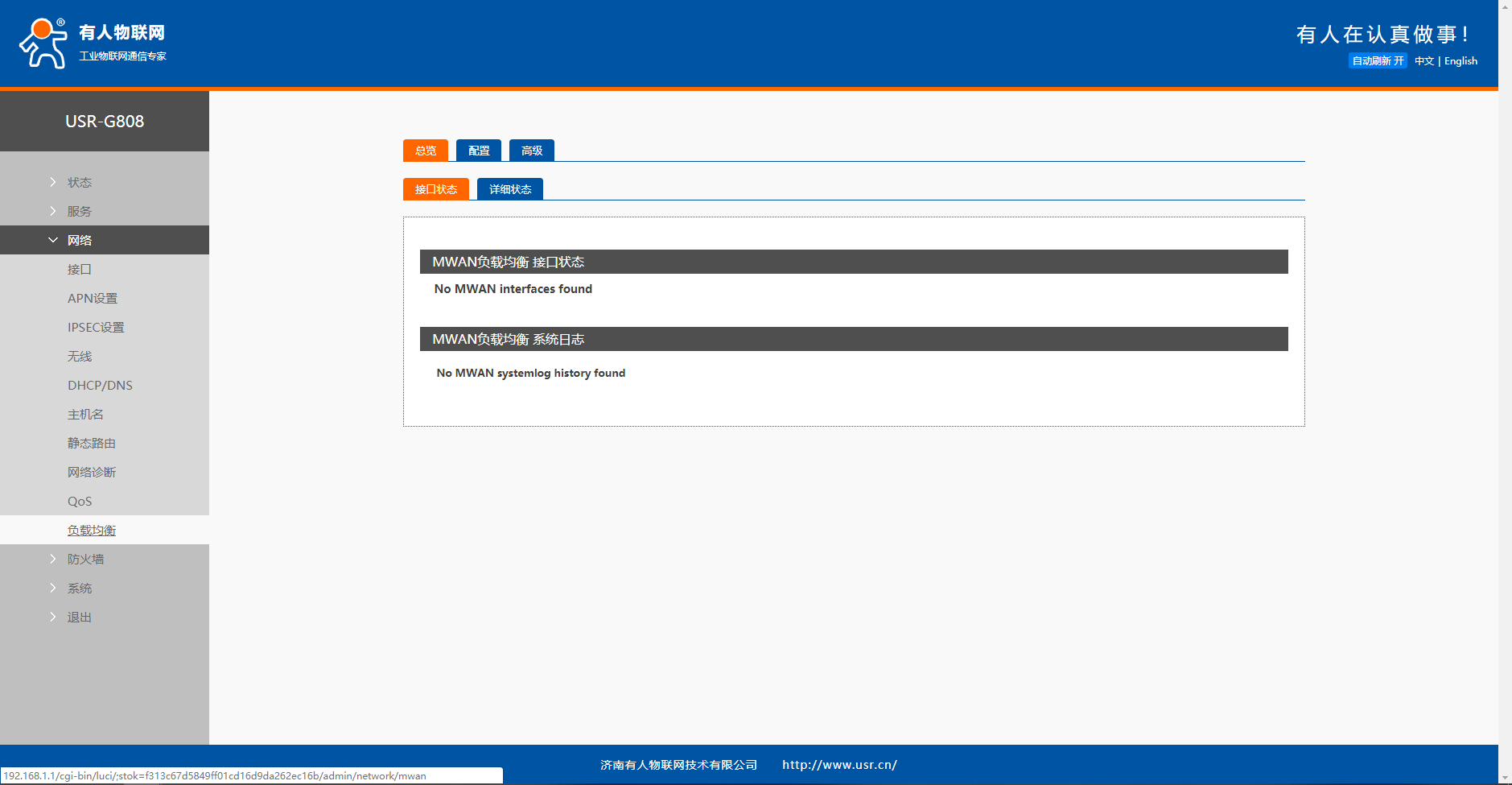Image resolution: width=1512 pixels, height=785 pixels.
Task: Select the 接口状态 sub-tab
Action: click(435, 189)
